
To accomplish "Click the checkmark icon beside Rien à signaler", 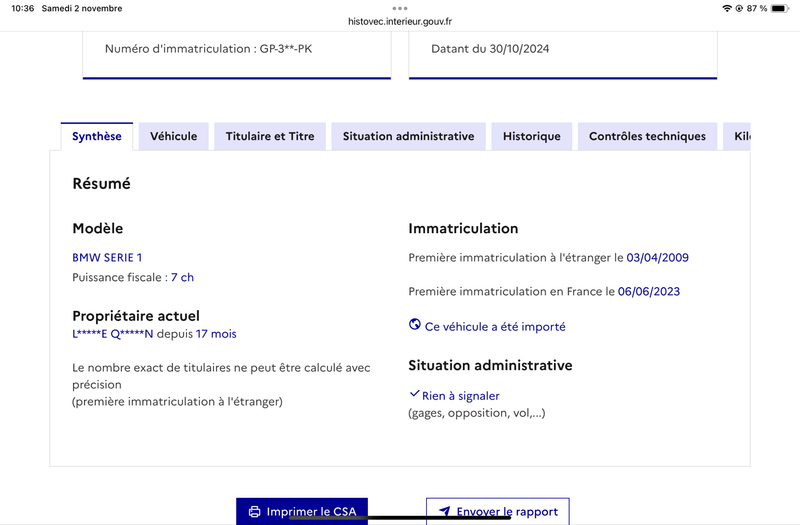I will click(414, 394).
